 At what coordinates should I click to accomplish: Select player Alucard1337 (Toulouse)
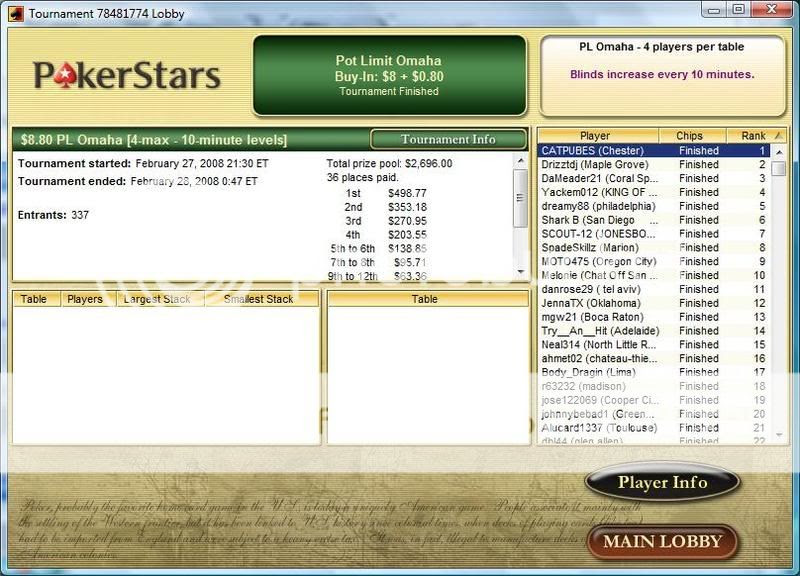click(653, 428)
